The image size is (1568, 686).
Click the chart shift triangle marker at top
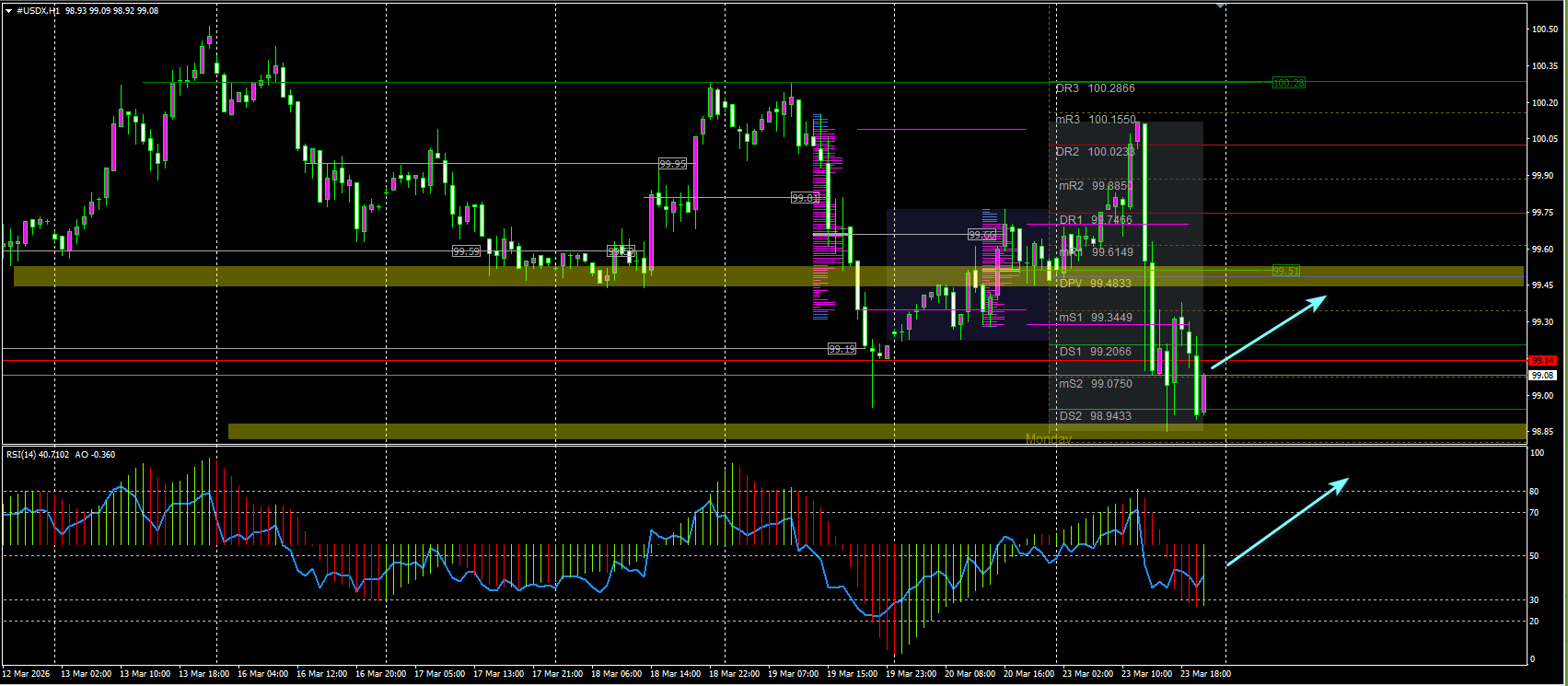click(1221, 6)
